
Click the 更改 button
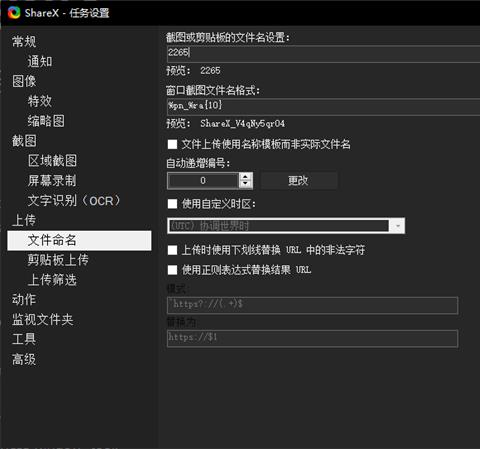pos(299,181)
